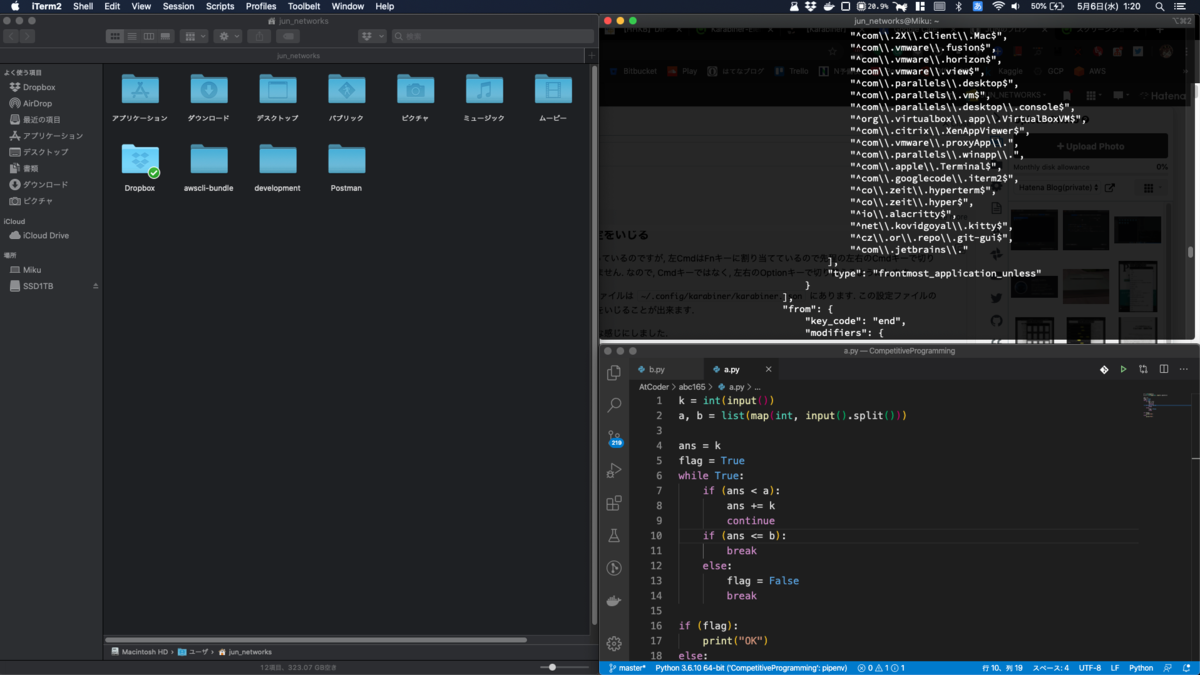Viewport: 1200px width, 675px height.
Task: Open the Profiles menu in menu bar
Action: point(261,6)
